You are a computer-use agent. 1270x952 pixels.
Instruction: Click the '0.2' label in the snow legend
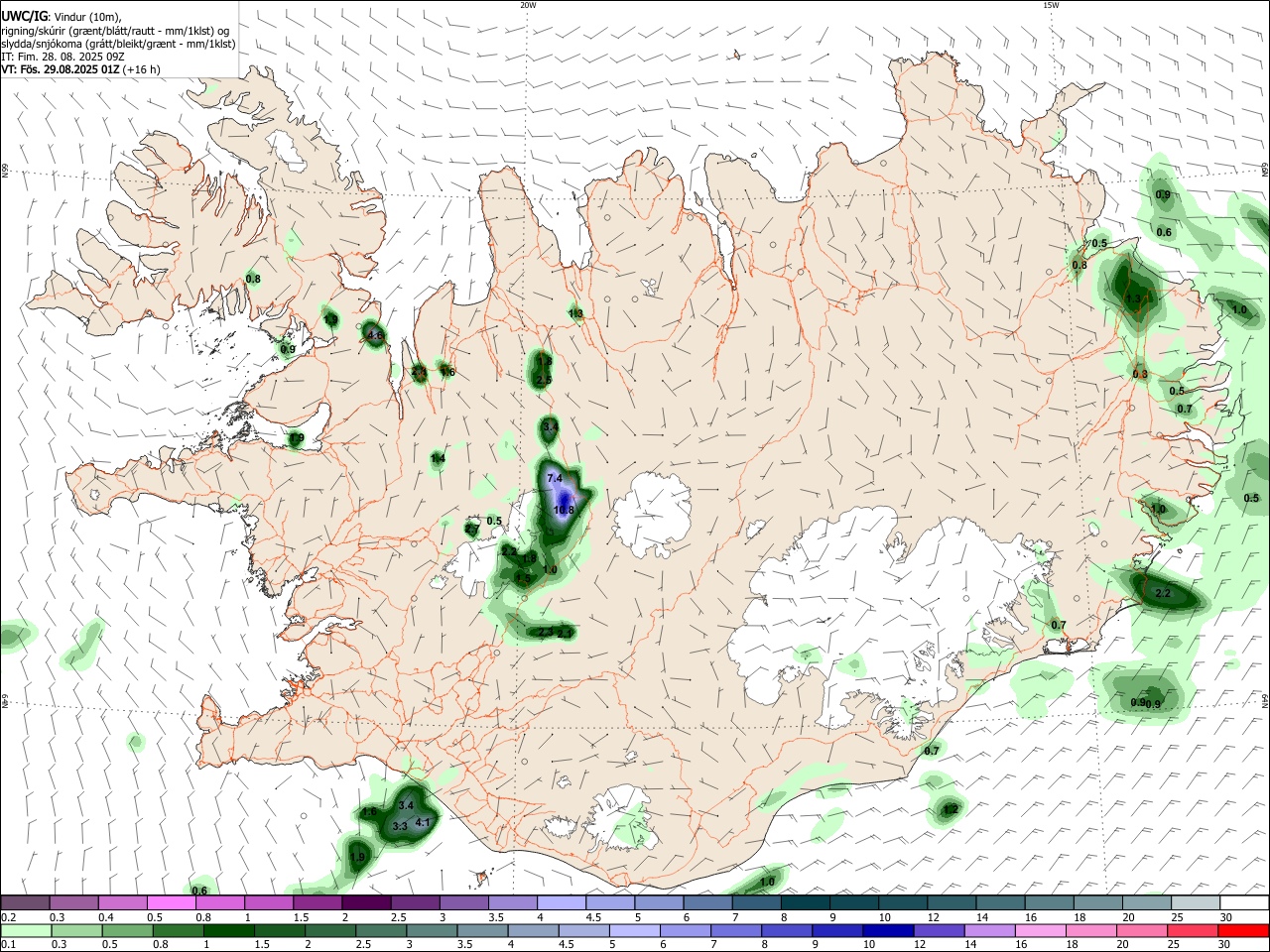tap(8, 917)
